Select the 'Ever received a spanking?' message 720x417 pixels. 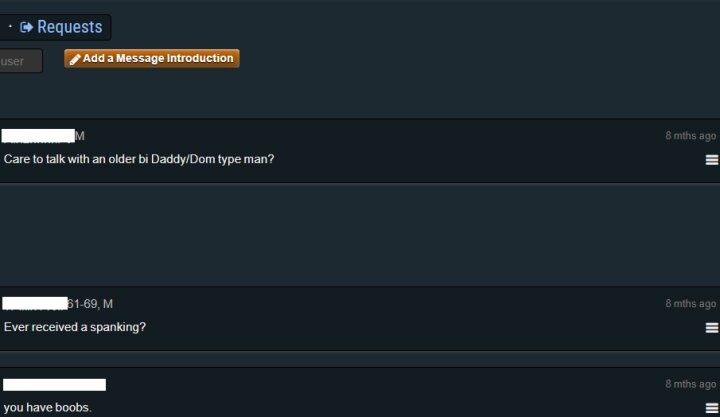click(x=75, y=327)
